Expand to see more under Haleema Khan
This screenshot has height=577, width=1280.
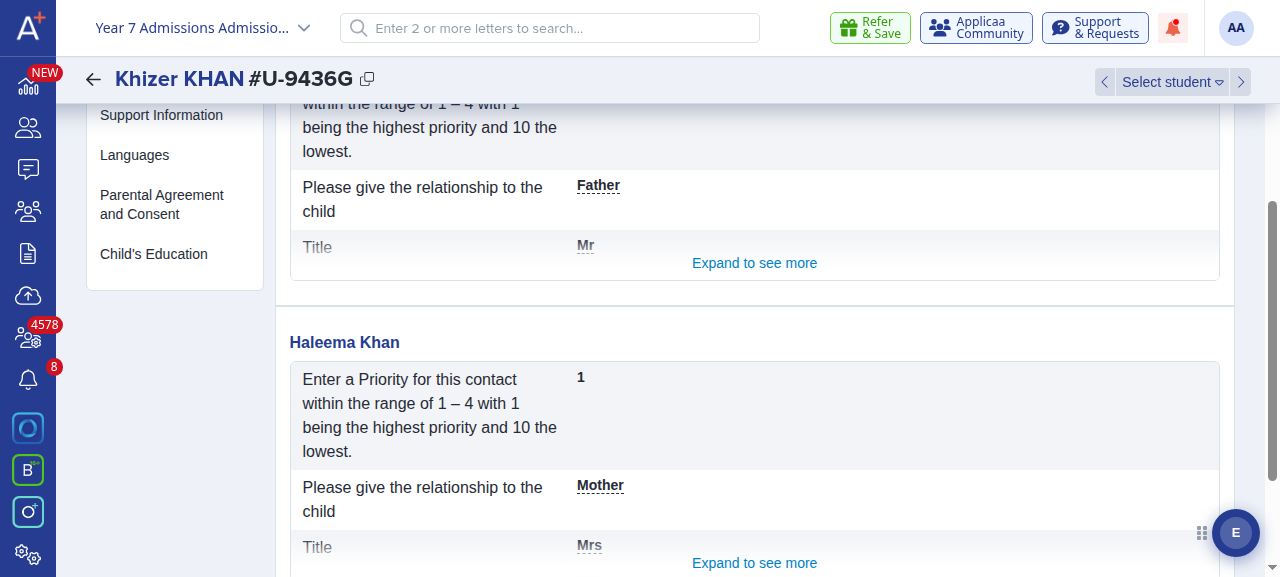click(x=754, y=563)
